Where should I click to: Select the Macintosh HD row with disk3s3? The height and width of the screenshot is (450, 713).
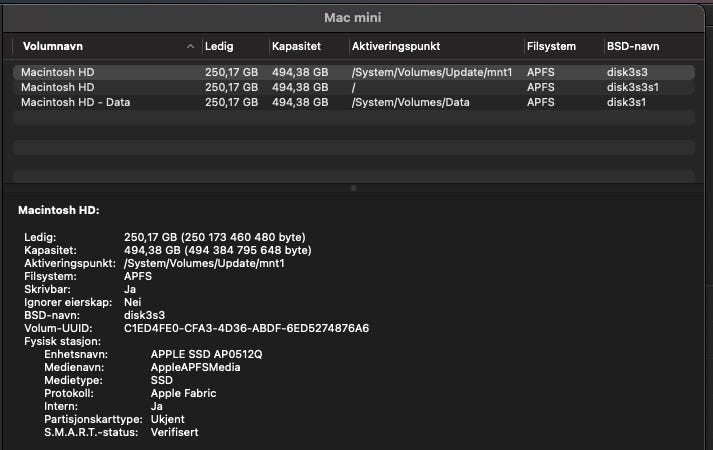[60, 72]
